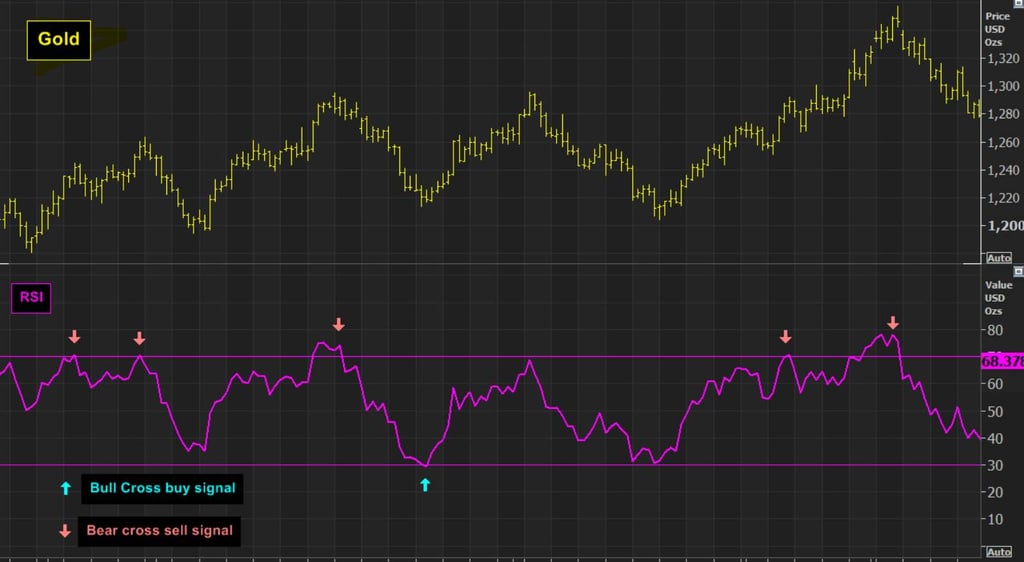
Task: Maximize the RSI panel with its corner icon
Action: point(1018,271)
